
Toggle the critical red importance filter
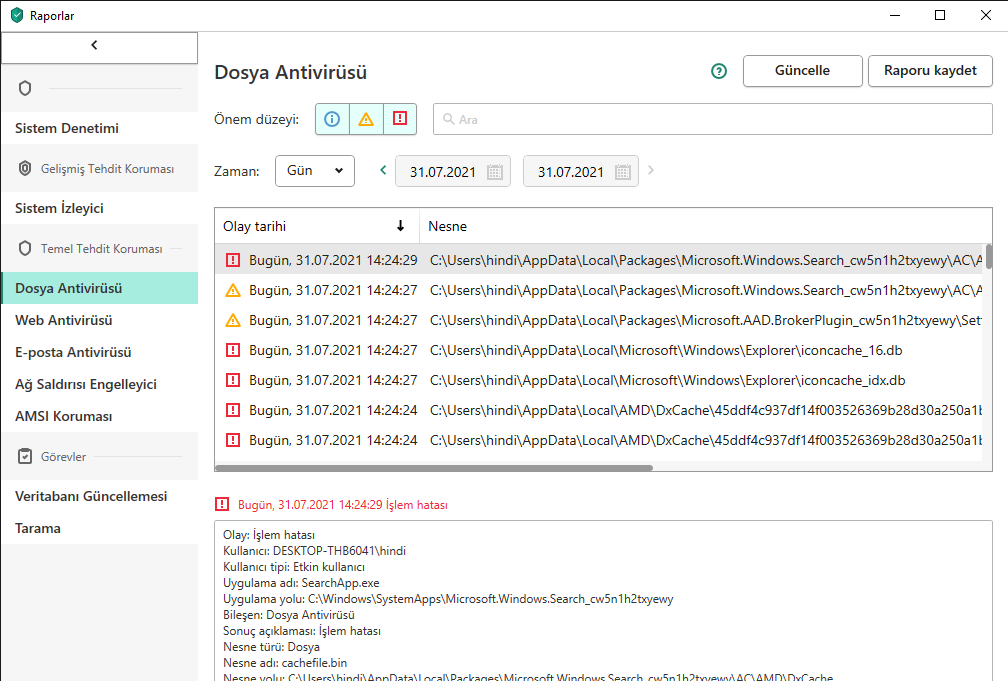tap(400, 119)
